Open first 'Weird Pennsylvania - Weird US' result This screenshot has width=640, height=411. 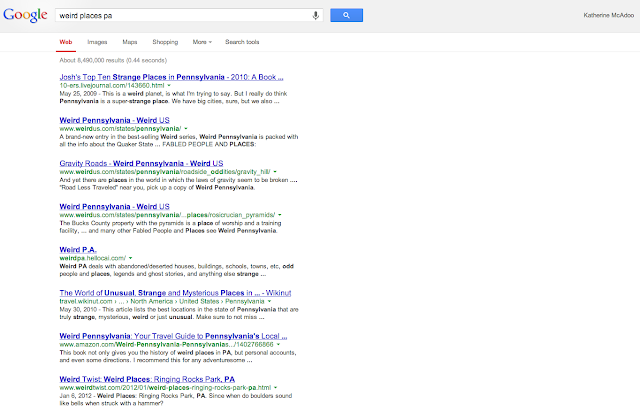point(114,120)
